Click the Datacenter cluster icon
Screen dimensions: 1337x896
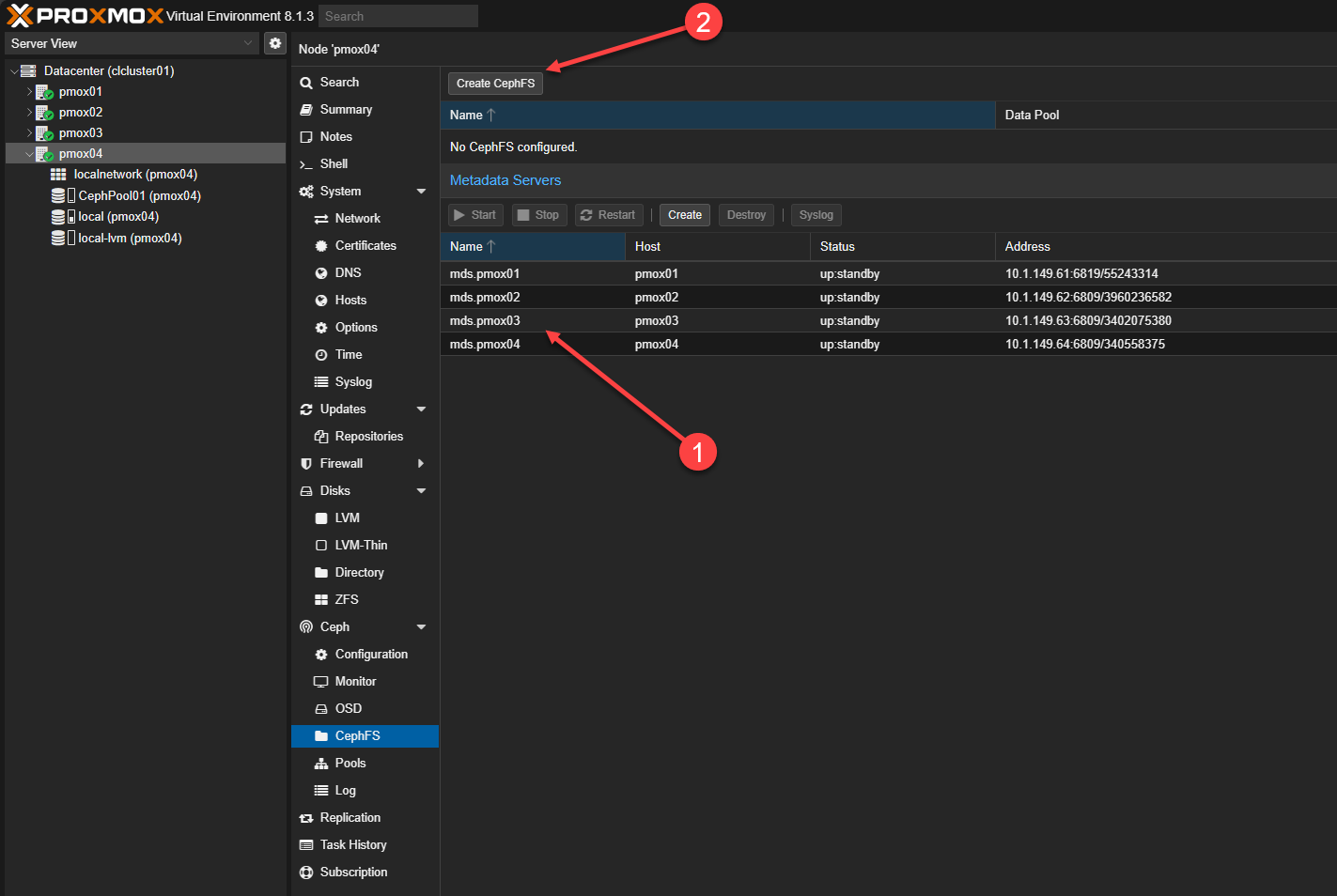[x=28, y=71]
